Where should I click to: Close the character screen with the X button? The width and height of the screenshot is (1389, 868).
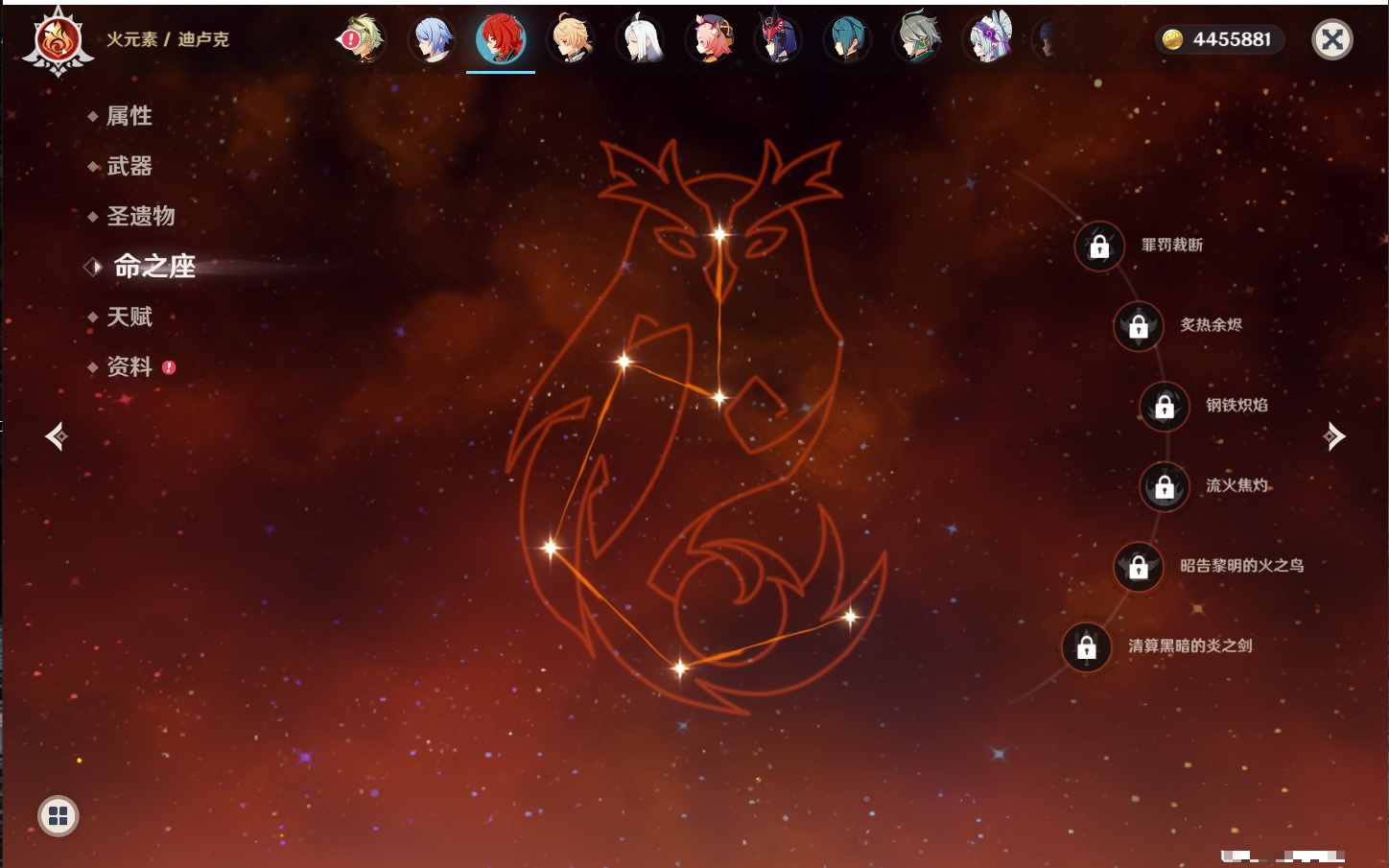tap(1331, 39)
